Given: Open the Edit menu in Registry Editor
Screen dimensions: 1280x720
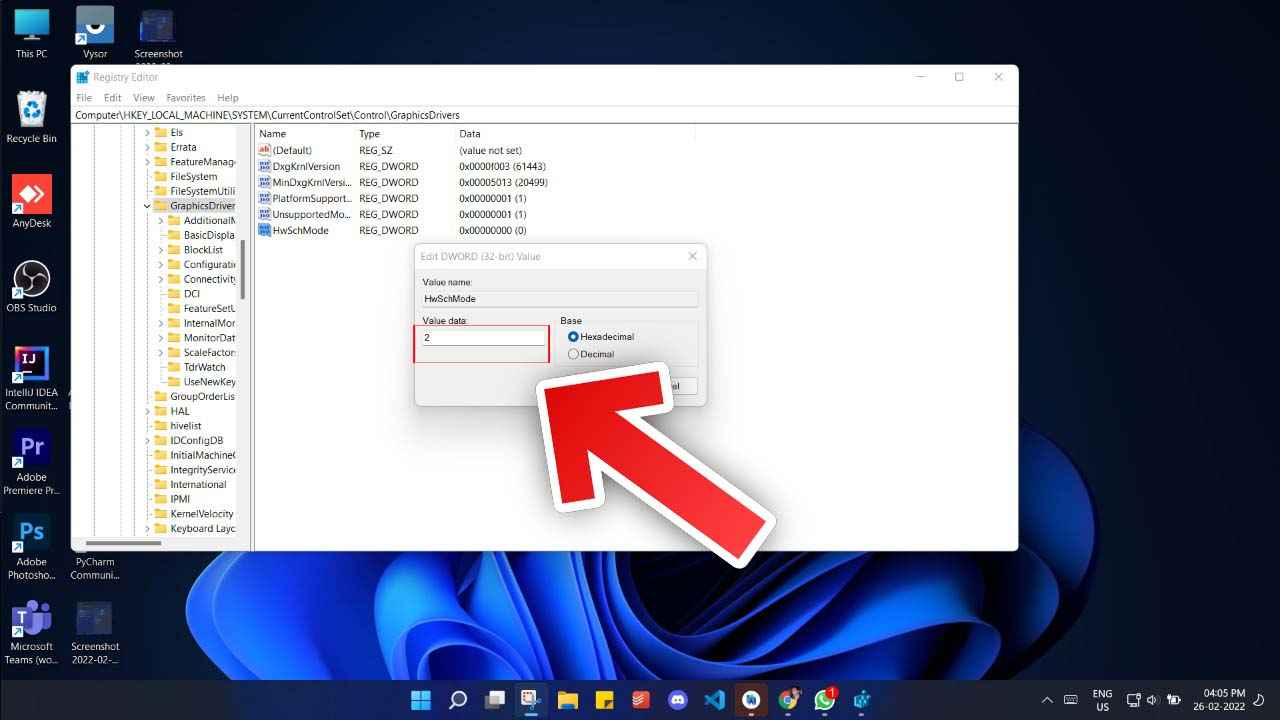Looking at the screenshot, I should pos(113,98).
